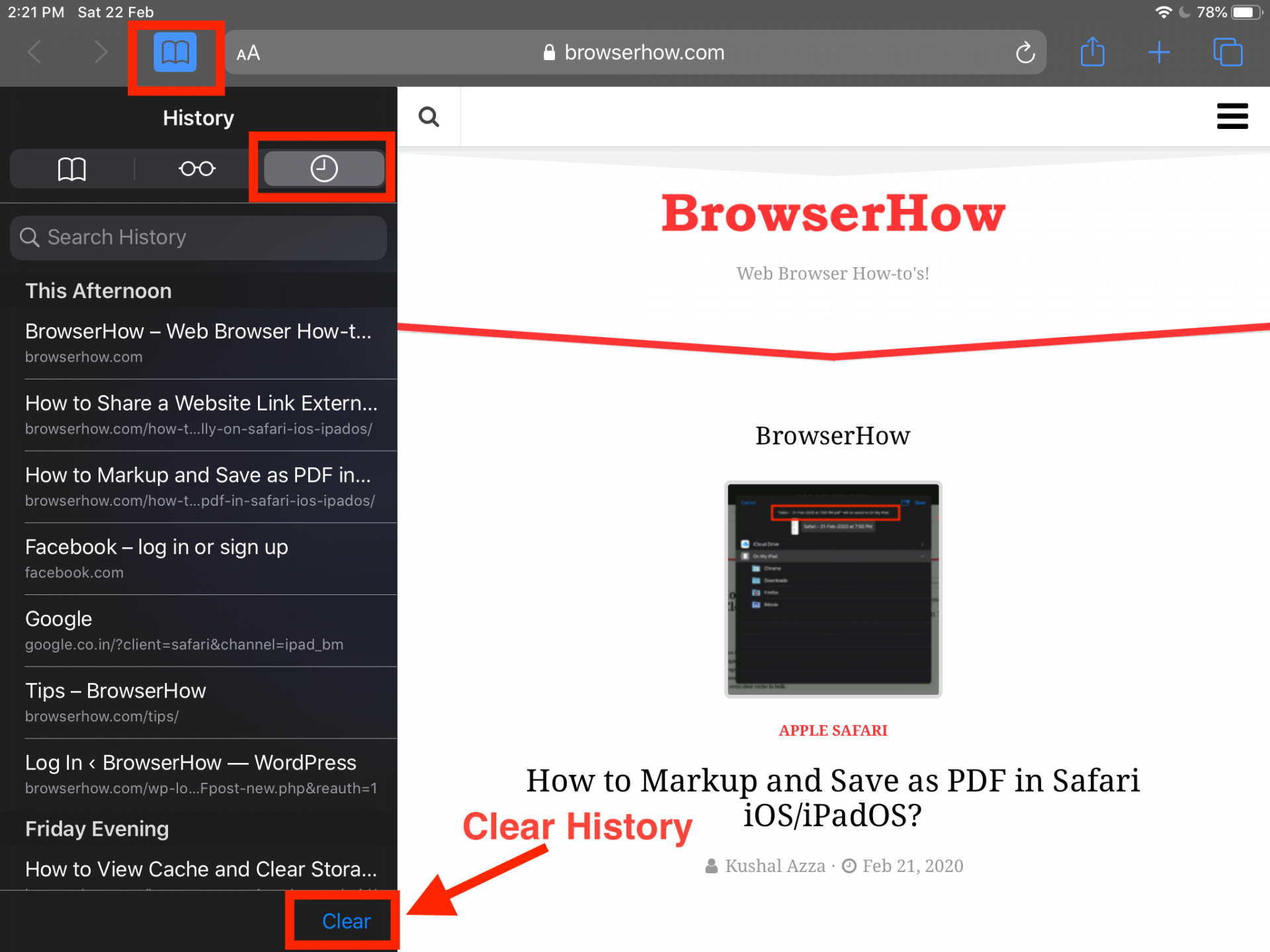Open the hamburger menu on the website
This screenshot has height=952, width=1270.
click(1232, 116)
